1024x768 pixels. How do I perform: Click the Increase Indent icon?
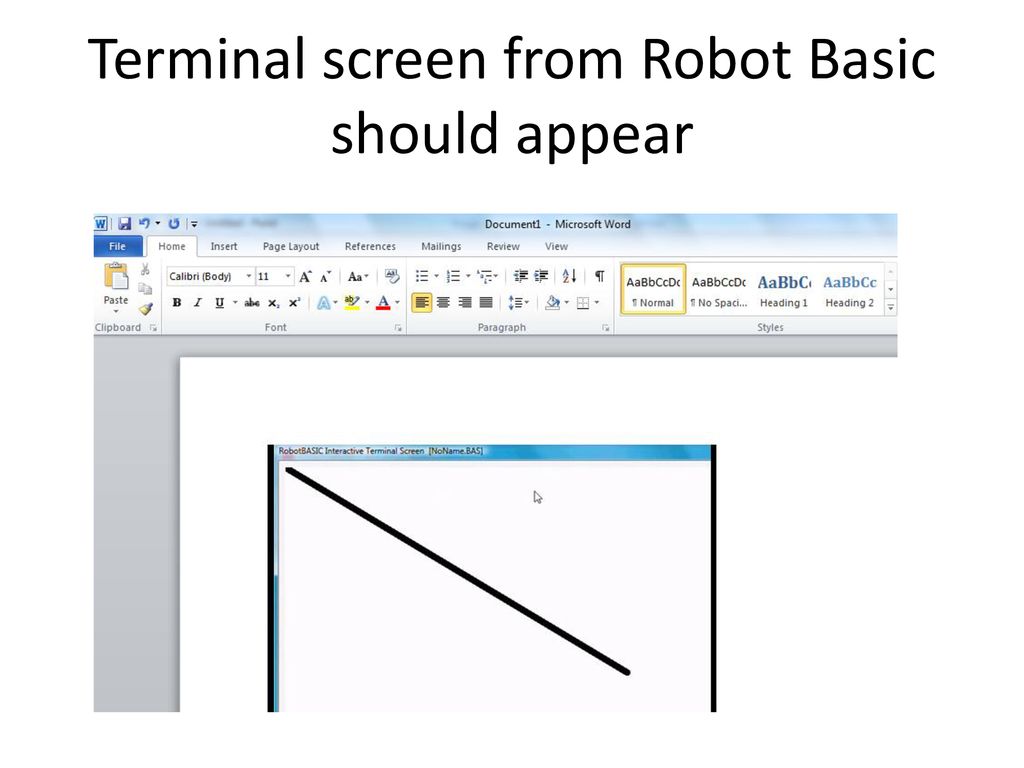(x=541, y=276)
